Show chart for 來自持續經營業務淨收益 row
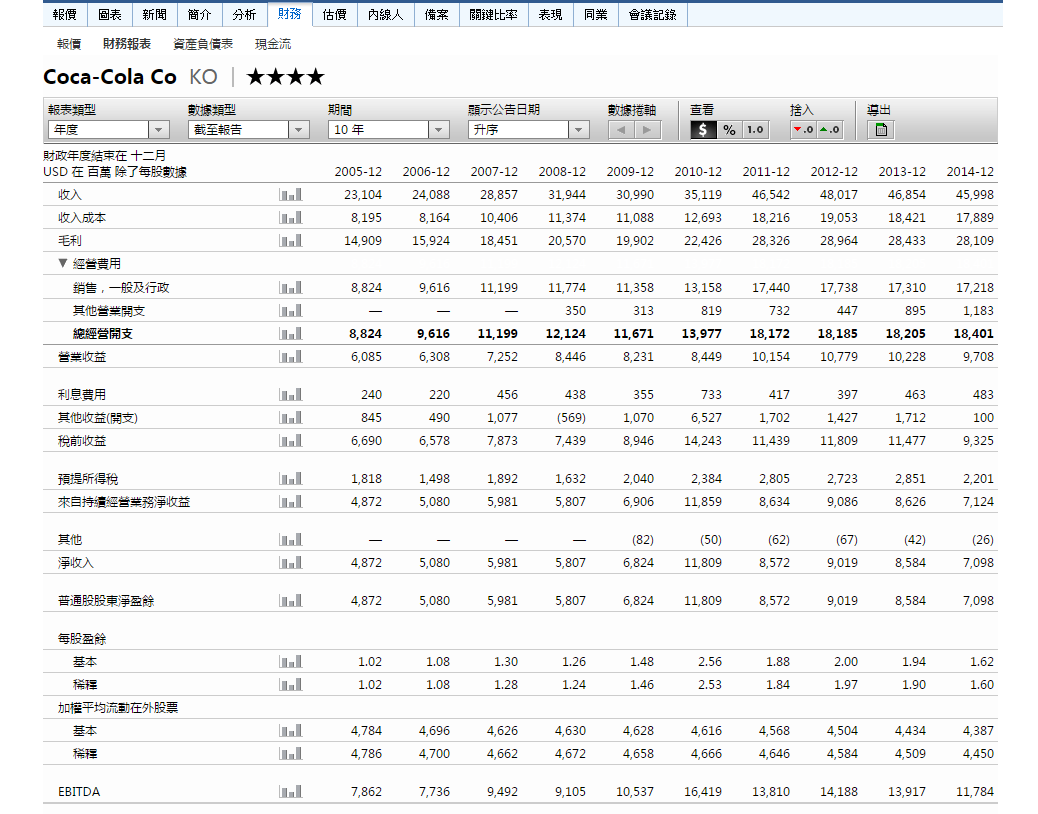This screenshot has width=1038, height=814. [x=291, y=502]
